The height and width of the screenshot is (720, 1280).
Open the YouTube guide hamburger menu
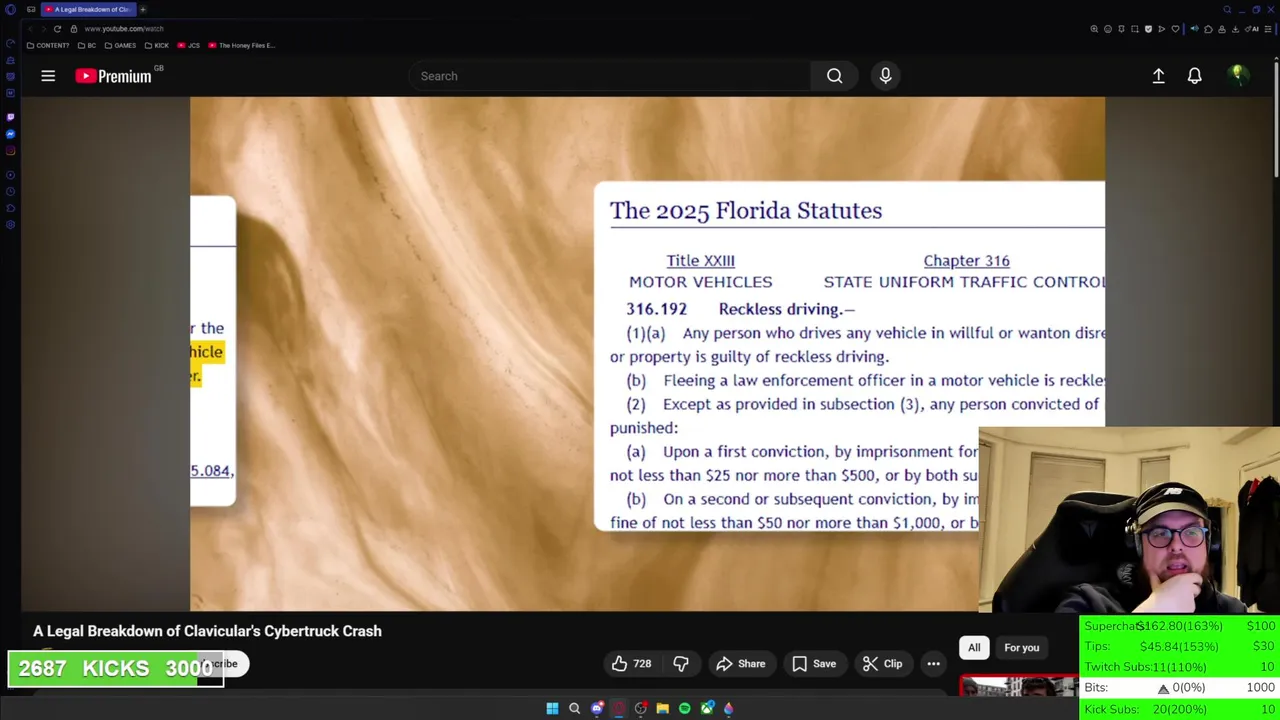coord(48,76)
